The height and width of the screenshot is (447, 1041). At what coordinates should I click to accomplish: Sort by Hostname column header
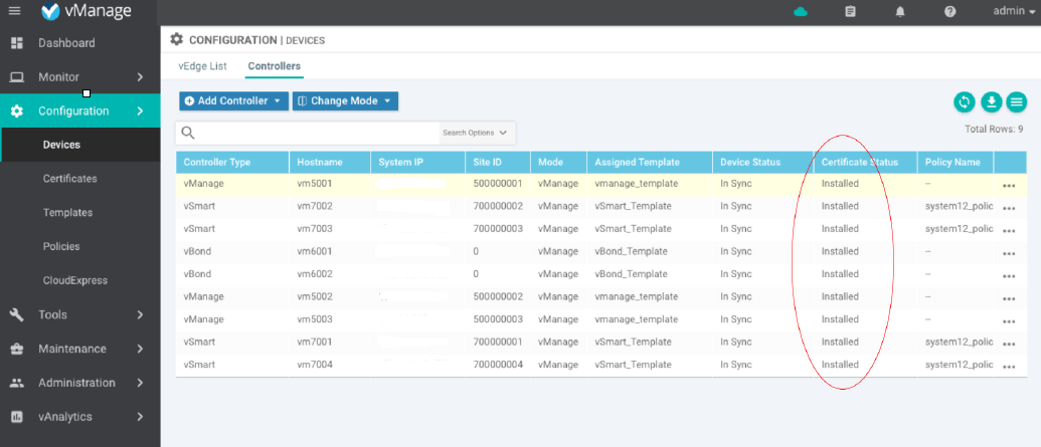(330, 162)
